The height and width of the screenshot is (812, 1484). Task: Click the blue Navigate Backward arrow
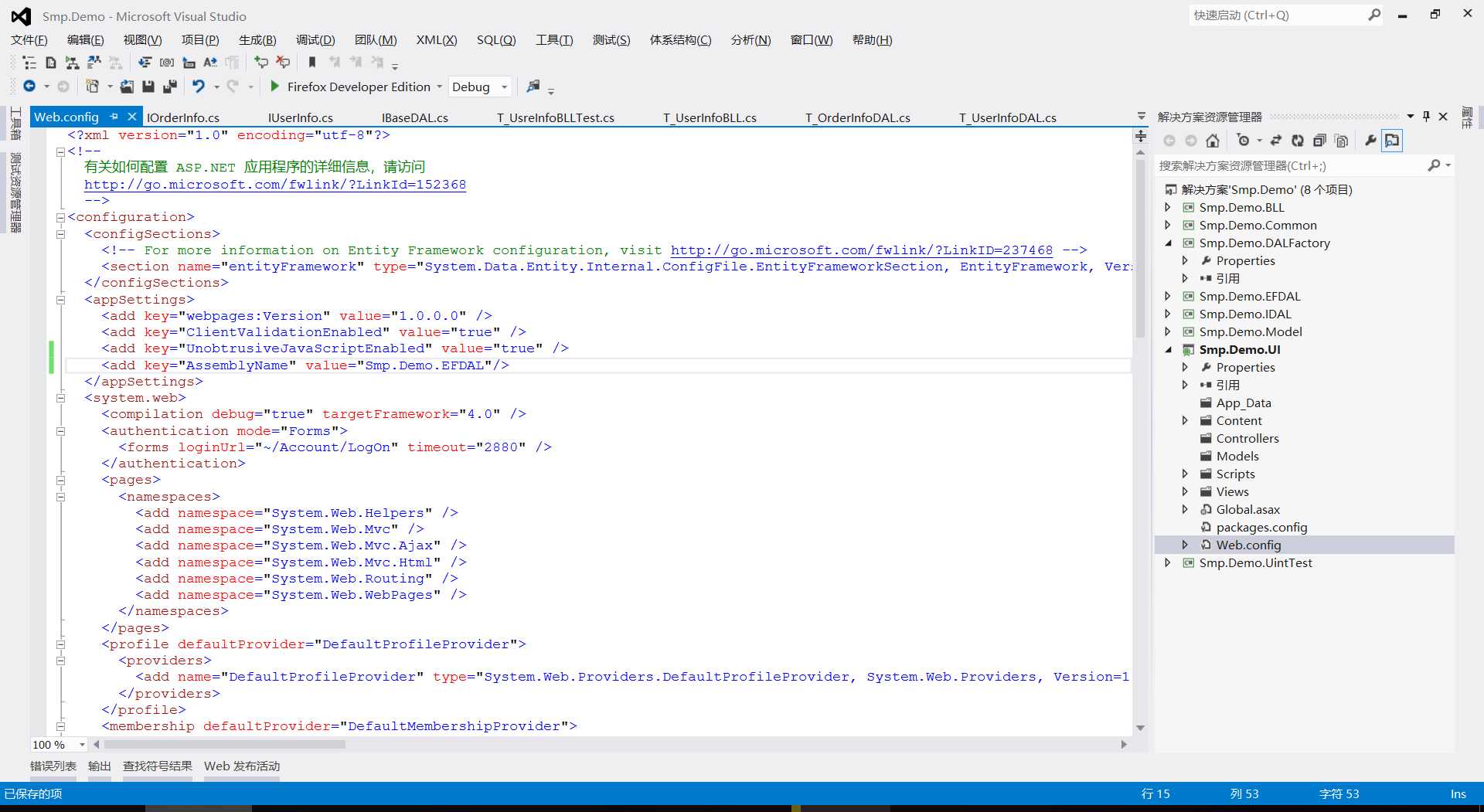(29, 87)
